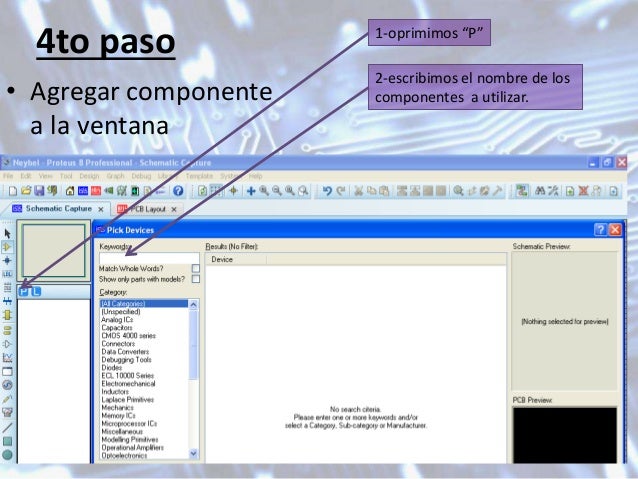Open the Debug menu
The image size is (638, 479).
[141, 176]
